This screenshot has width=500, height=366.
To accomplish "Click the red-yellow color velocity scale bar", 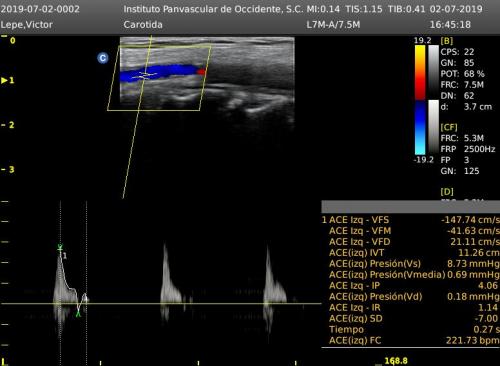I will (x=420, y=72).
